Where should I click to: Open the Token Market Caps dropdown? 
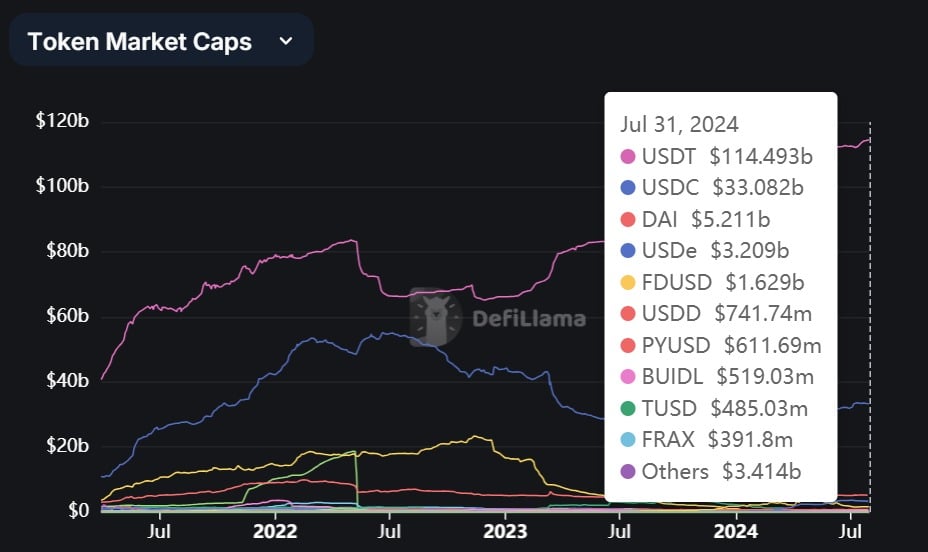tap(161, 41)
